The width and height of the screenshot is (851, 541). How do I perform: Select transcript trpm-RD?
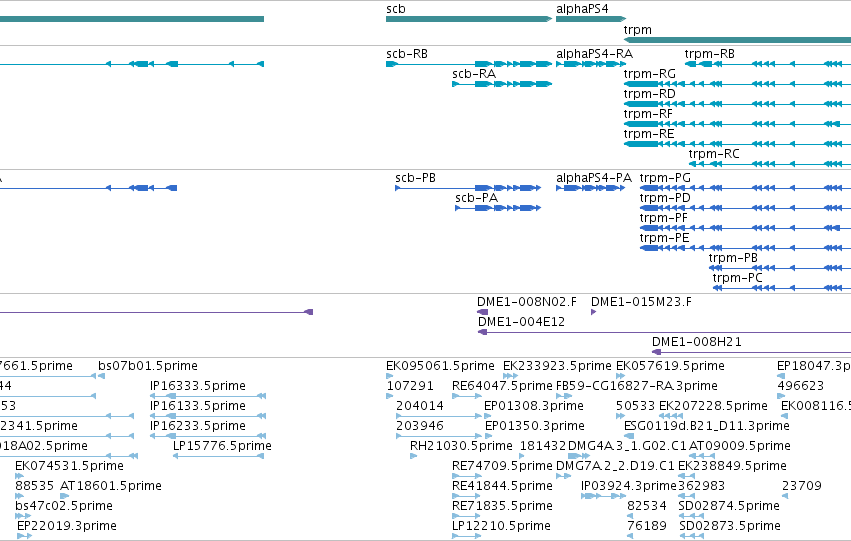pyautogui.click(x=738, y=104)
